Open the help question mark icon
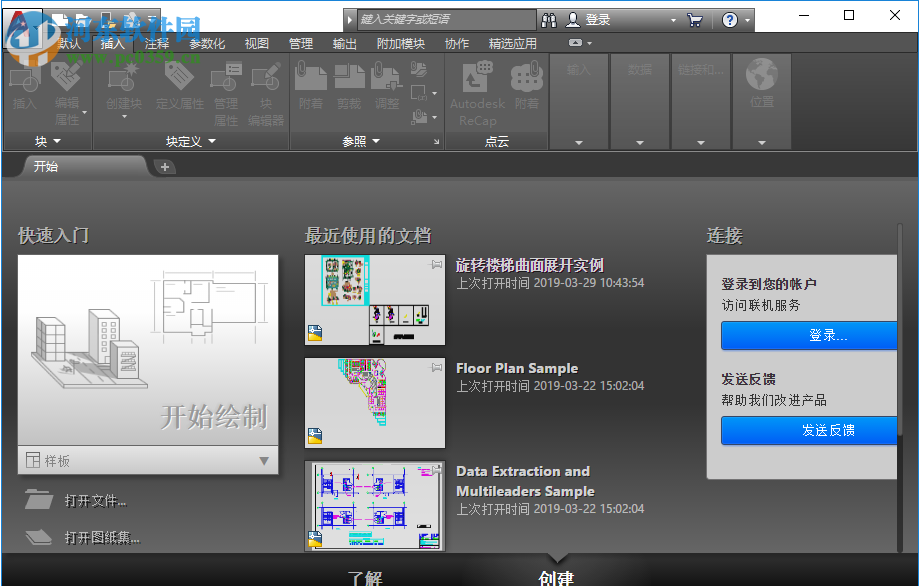This screenshot has width=919, height=586. (x=729, y=19)
